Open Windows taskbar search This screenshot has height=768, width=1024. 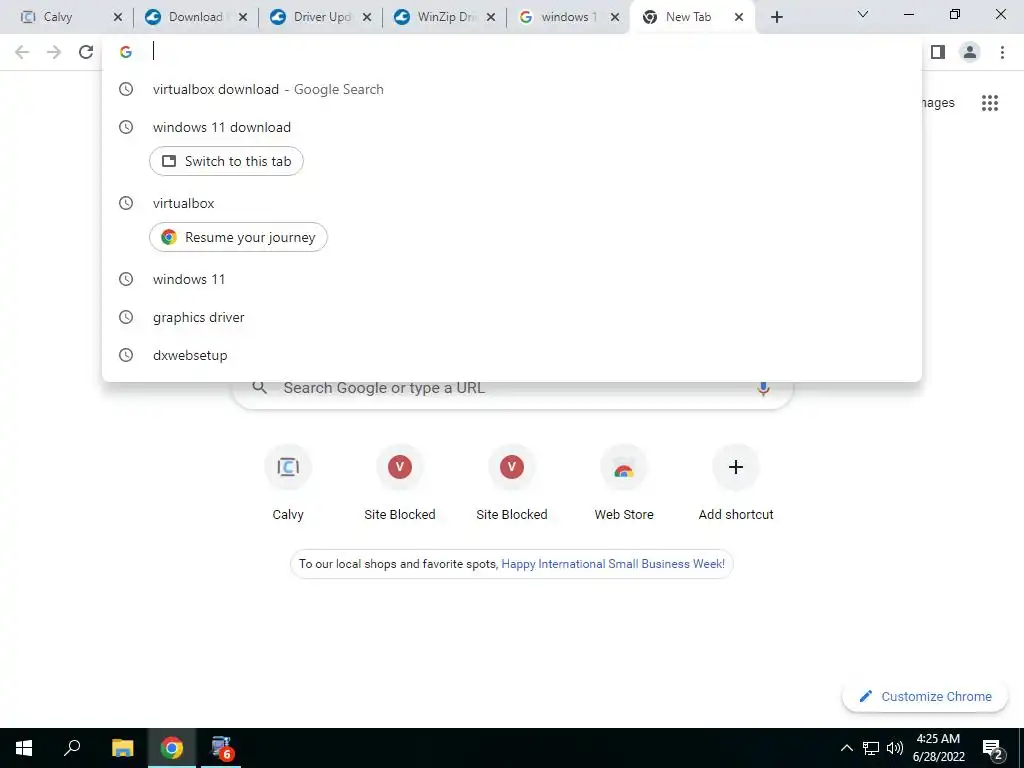72,748
